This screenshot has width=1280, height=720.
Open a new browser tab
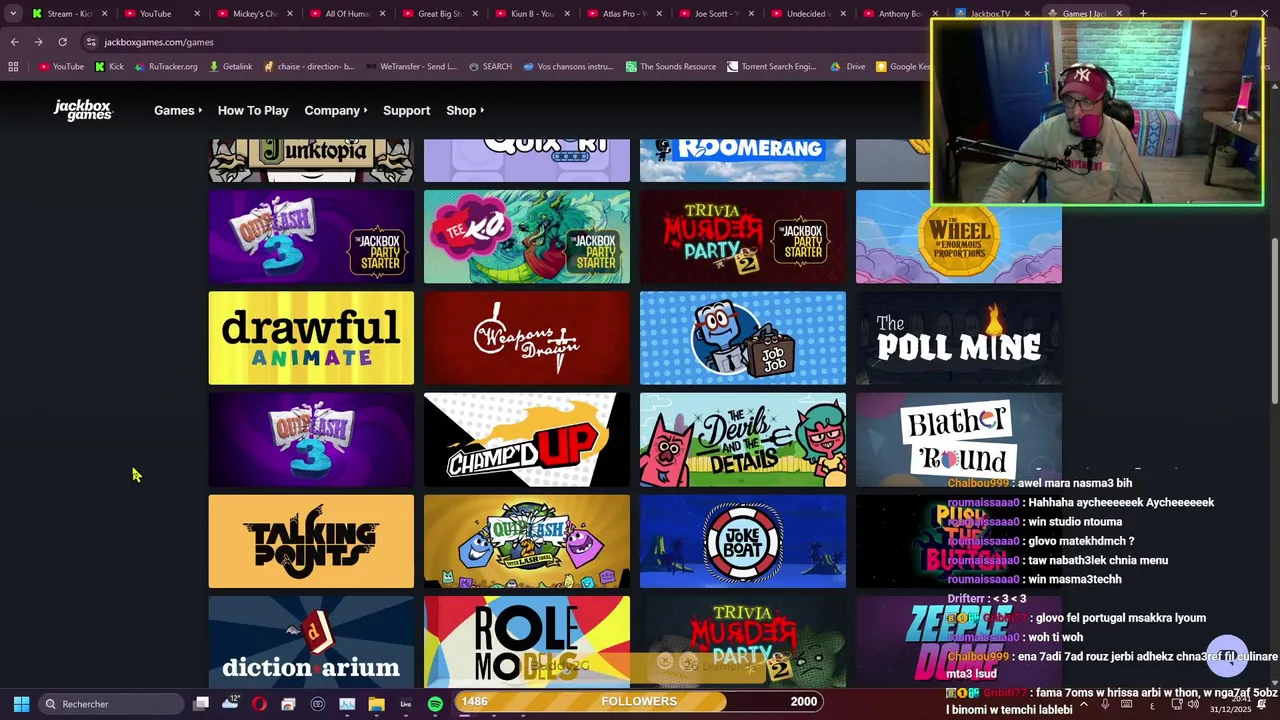1143,14
